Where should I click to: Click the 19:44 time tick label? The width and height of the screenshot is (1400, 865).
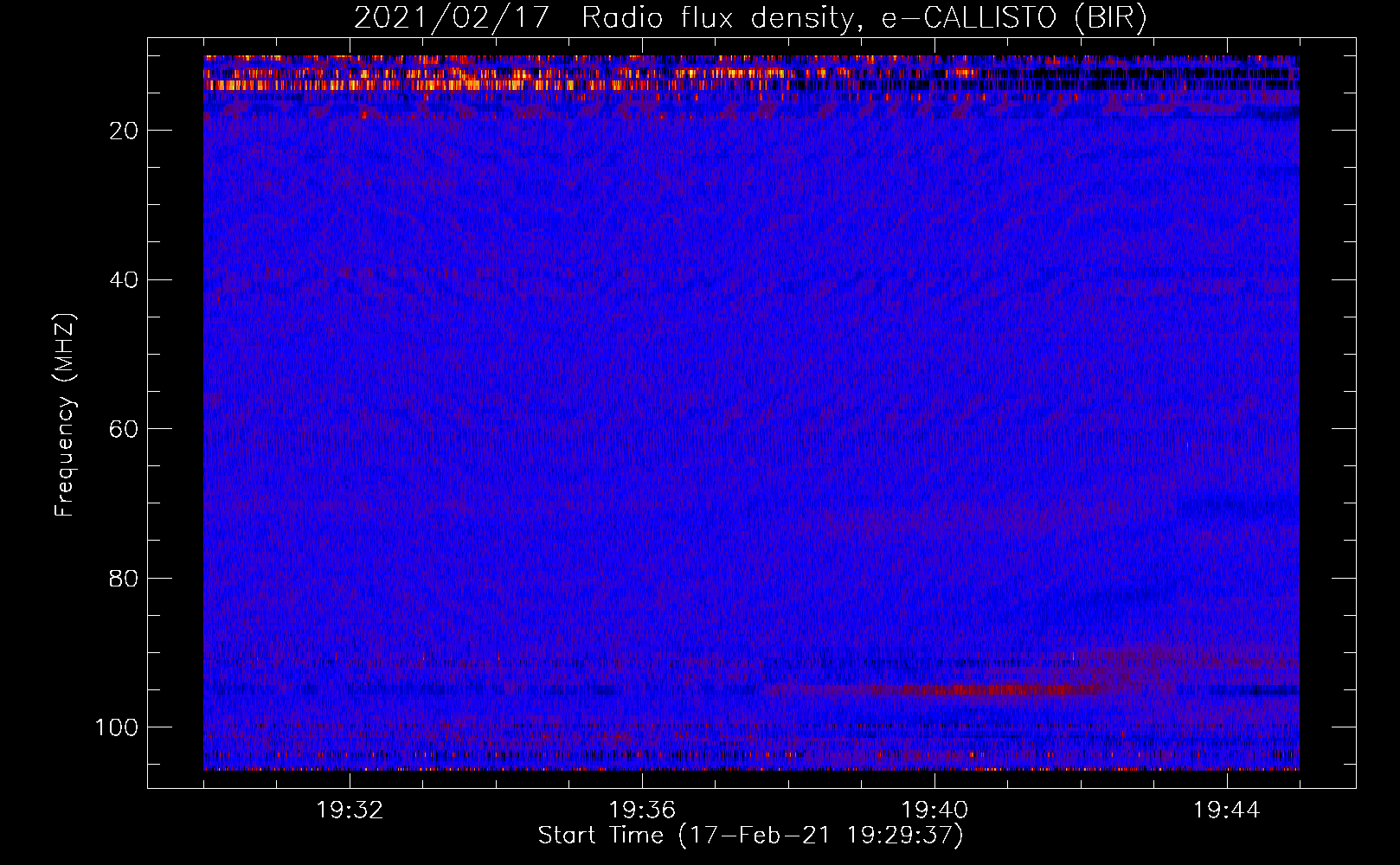tap(1227, 811)
